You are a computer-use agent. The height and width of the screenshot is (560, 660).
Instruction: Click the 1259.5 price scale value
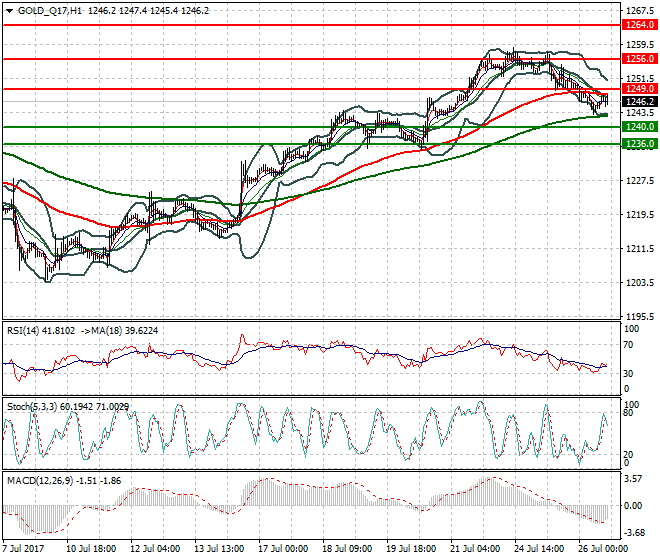[640, 45]
